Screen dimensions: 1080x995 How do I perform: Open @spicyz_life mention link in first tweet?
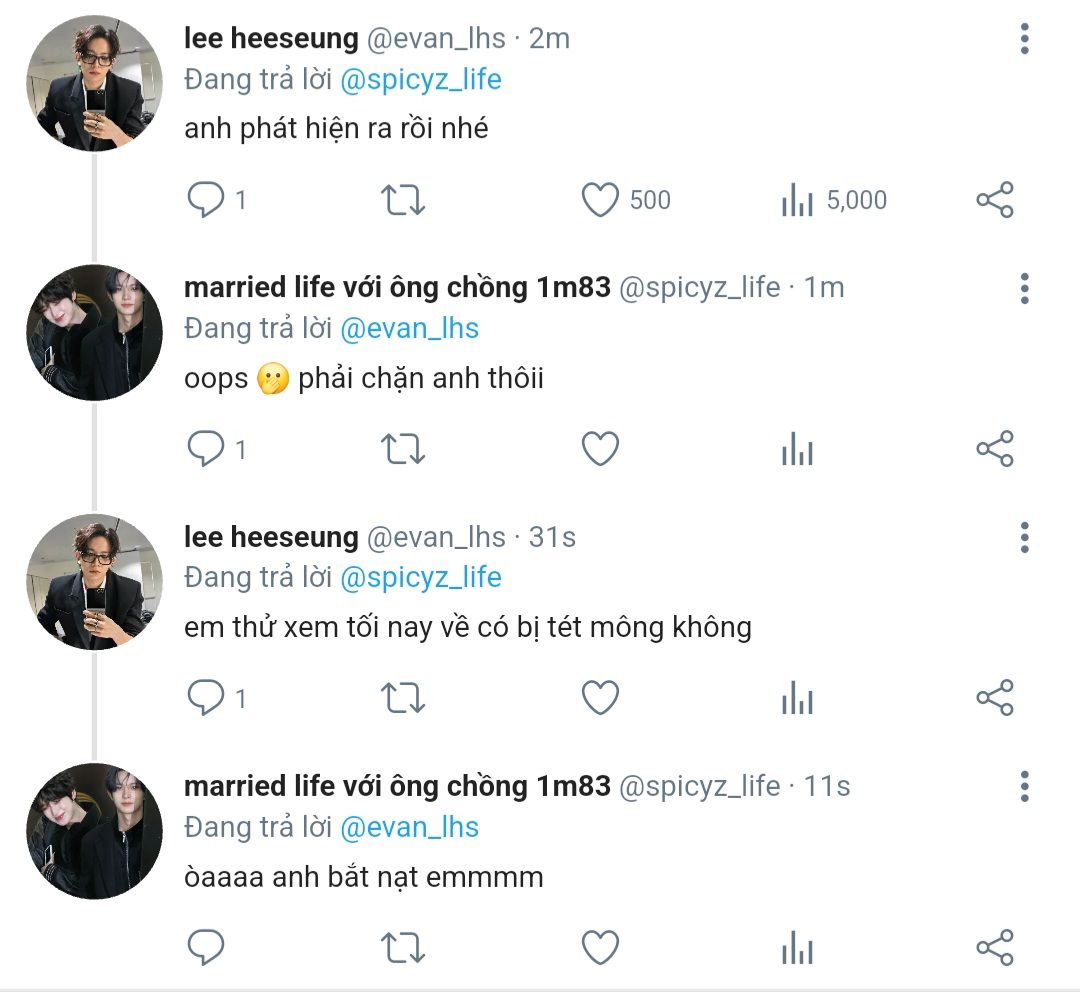(x=420, y=80)
